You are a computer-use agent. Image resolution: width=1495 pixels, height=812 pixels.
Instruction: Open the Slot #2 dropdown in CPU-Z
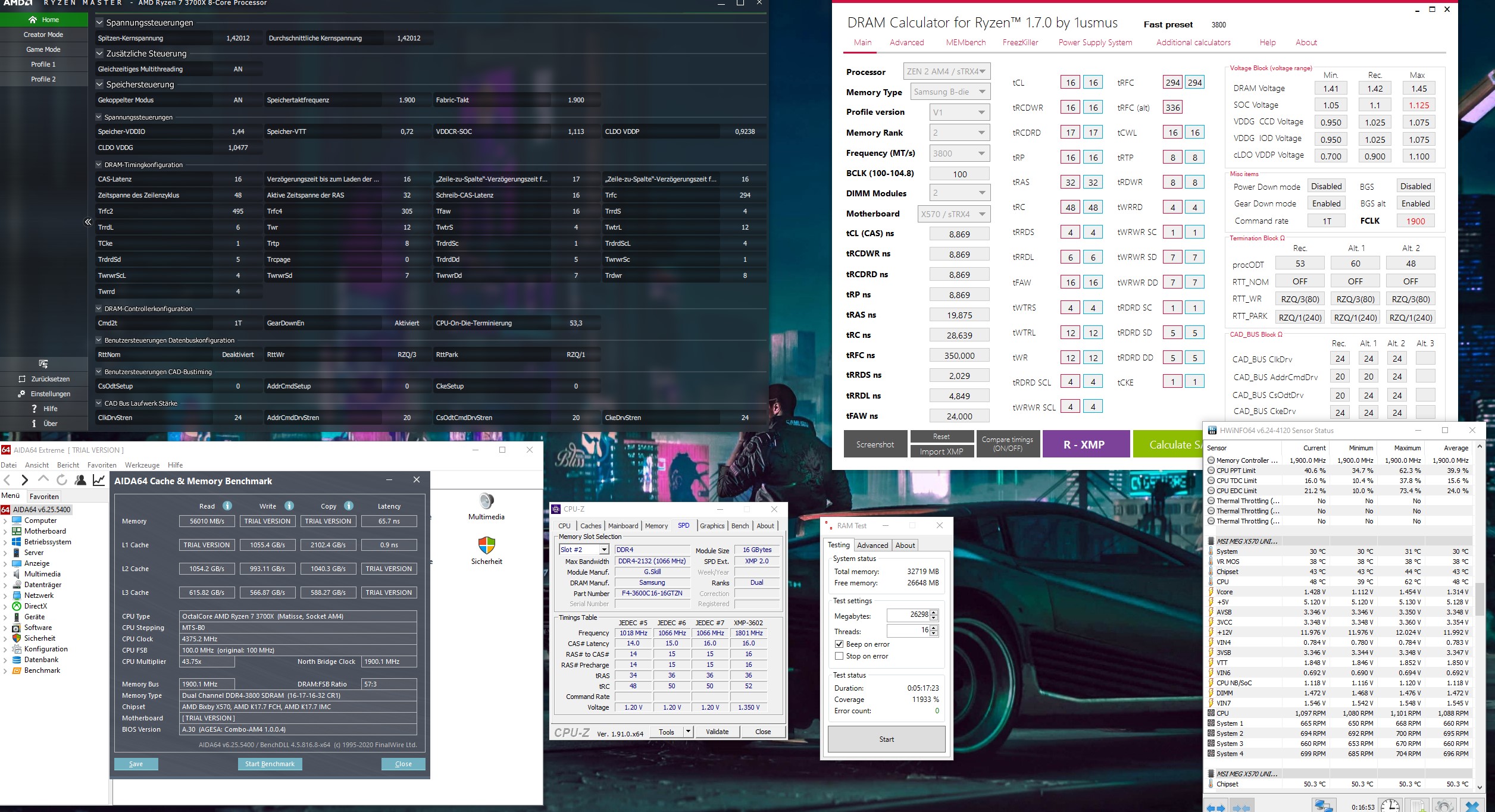point(604,550)
